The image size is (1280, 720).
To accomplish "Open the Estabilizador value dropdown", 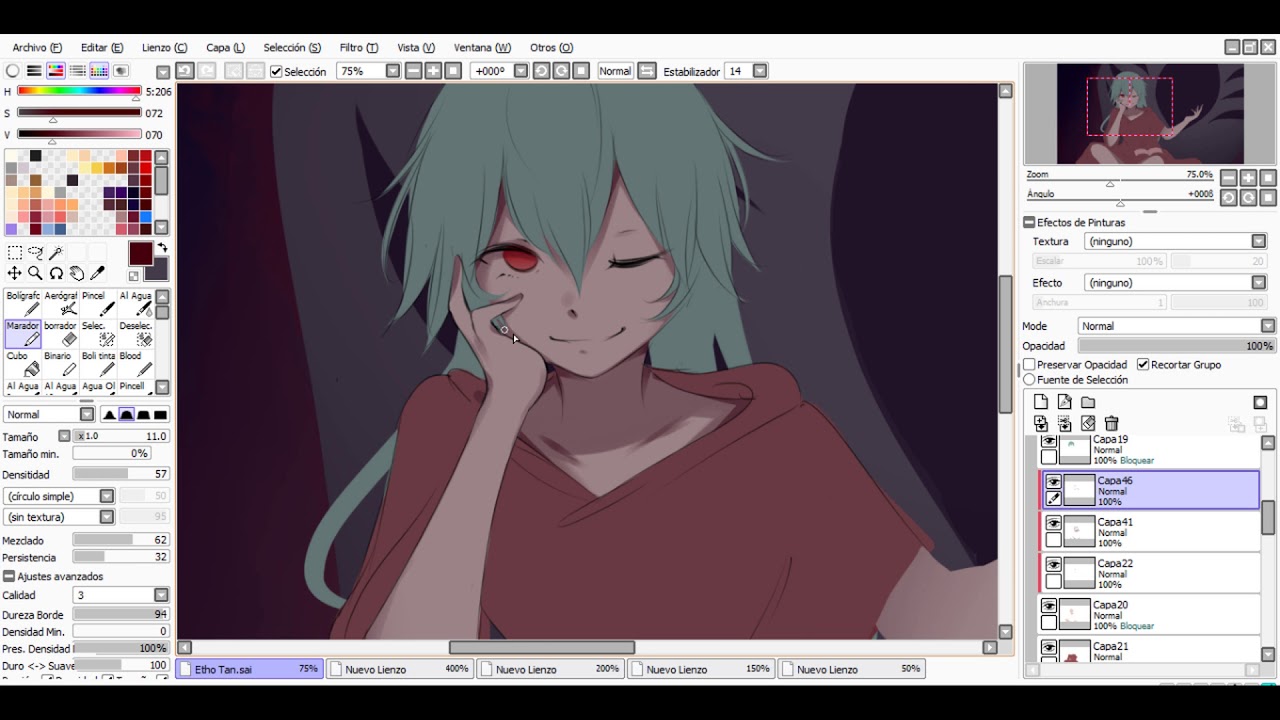I will coord(760,71).
